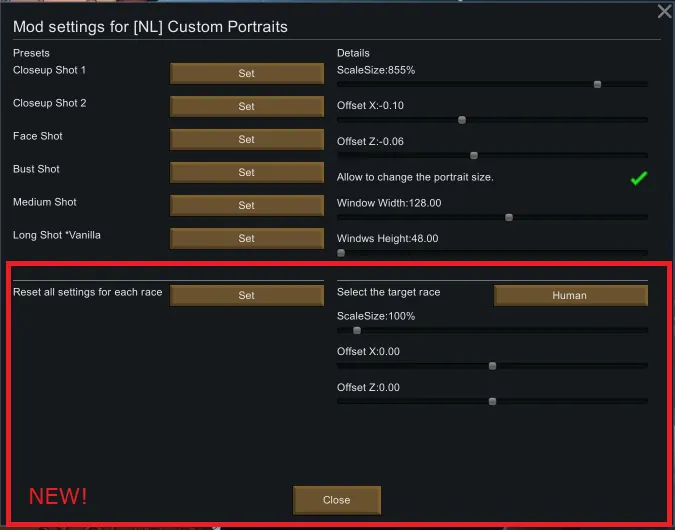This screenshot has height=530, width=675.
Task: Open the Human target race selector
Action: (x=570, y=295)
